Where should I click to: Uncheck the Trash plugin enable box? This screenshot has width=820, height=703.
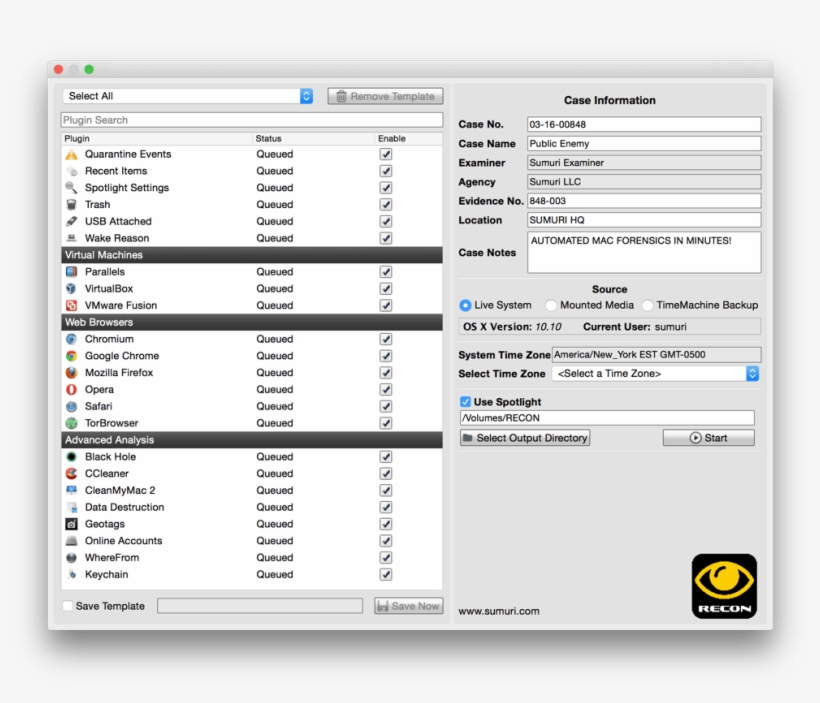click(386, 205)
